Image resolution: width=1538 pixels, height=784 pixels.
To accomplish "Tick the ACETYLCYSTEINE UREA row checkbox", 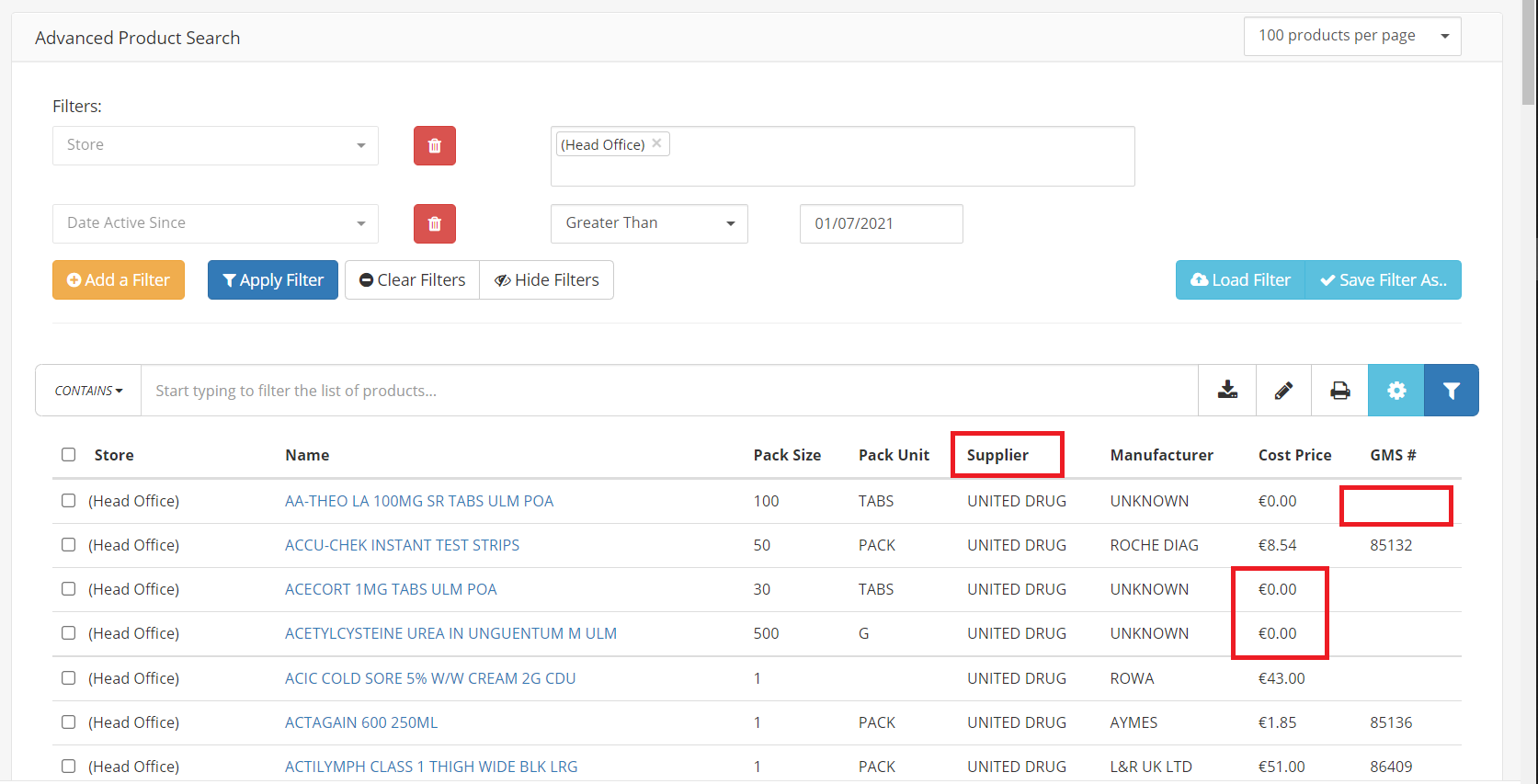I will point(69,633).
